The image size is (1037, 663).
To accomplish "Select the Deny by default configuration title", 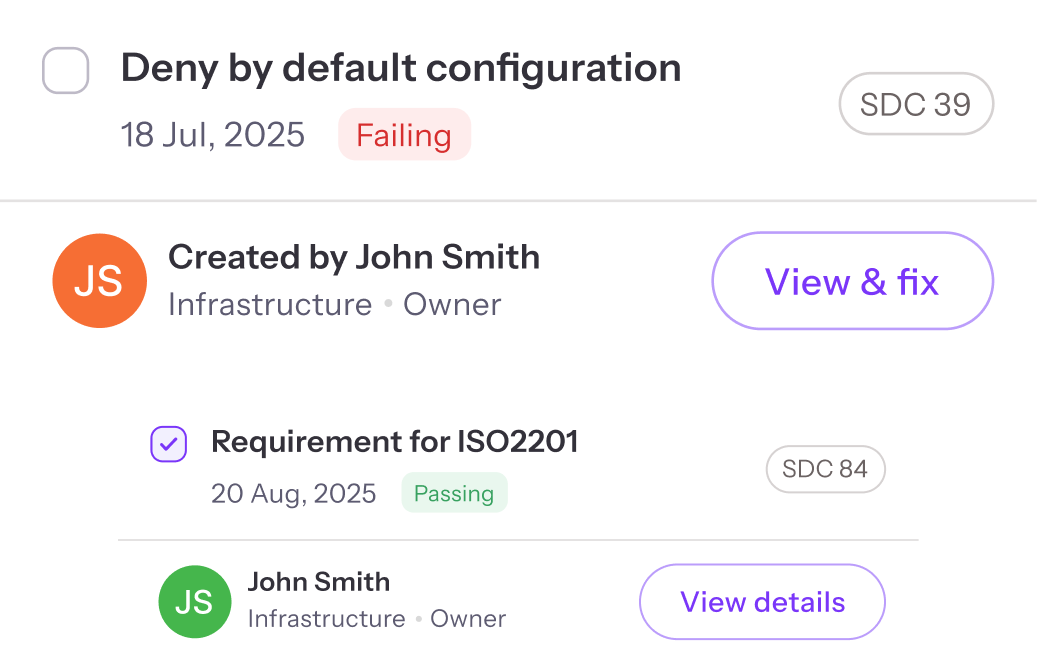I will click(x=400, y=67).
